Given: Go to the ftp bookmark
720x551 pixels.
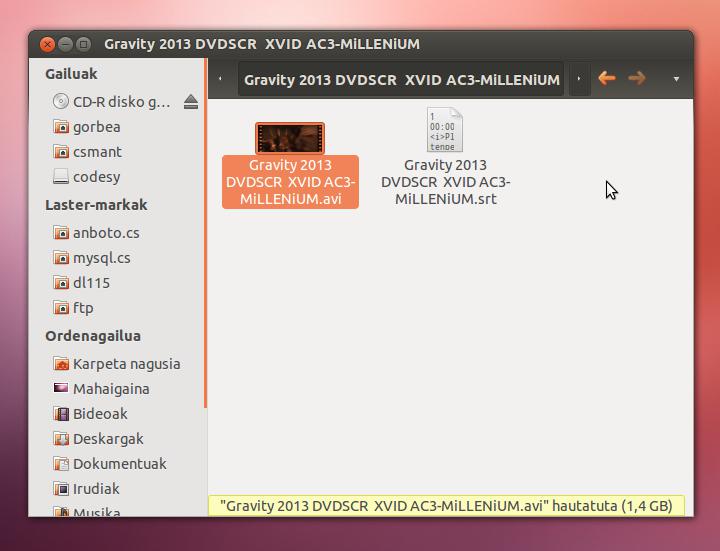Looking at the screenshot, I should point(83,308).
